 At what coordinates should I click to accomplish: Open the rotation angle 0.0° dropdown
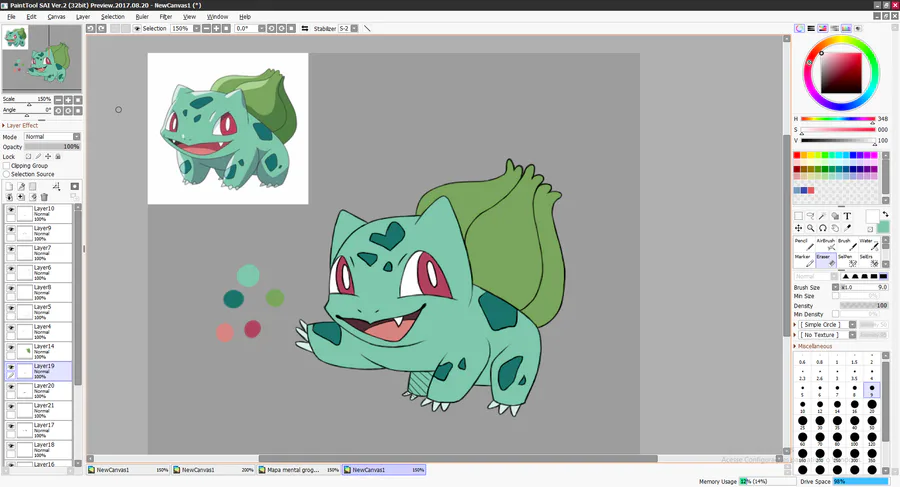tap(262, 28)
